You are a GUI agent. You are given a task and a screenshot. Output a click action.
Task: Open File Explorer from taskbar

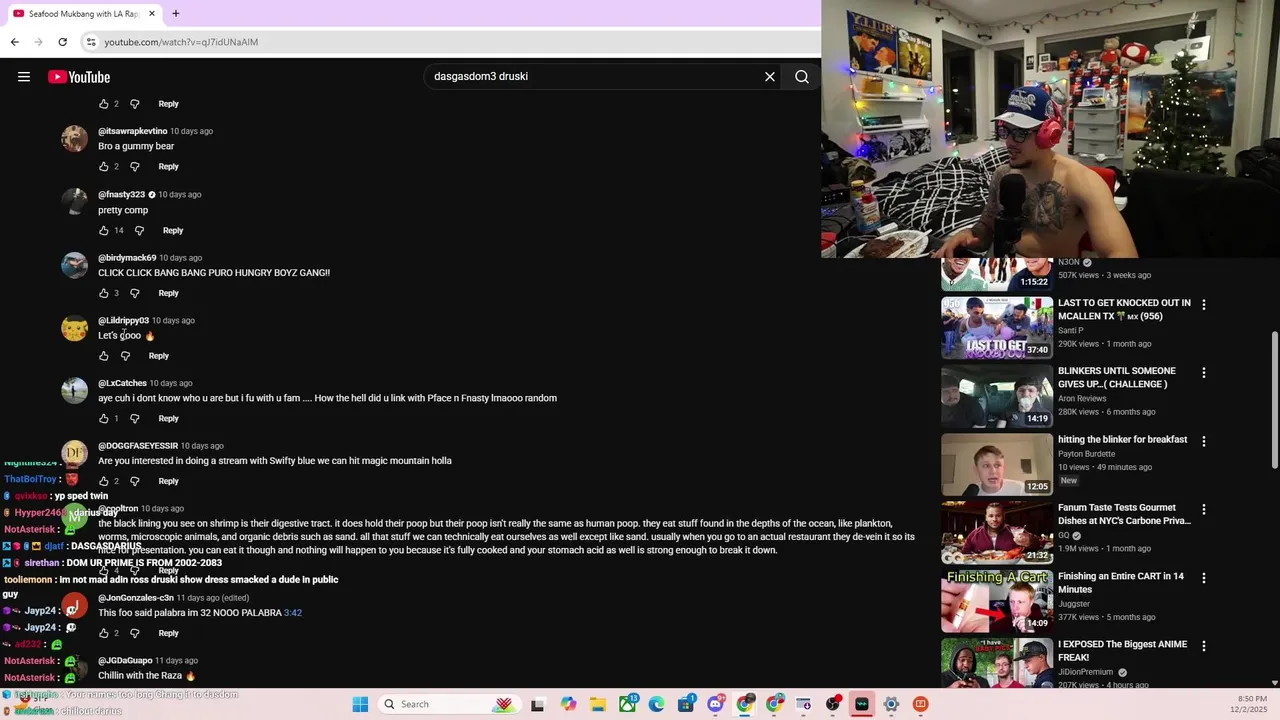[x=598, y=704]
